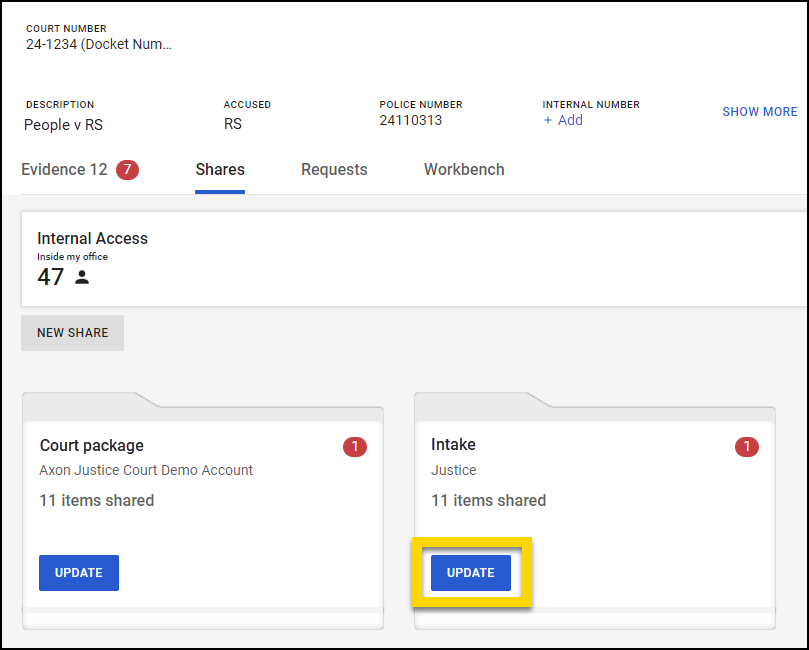Expand case details with SHOW MORE
The width and height of the screenshot is (809, 650).
coord(759,112)
